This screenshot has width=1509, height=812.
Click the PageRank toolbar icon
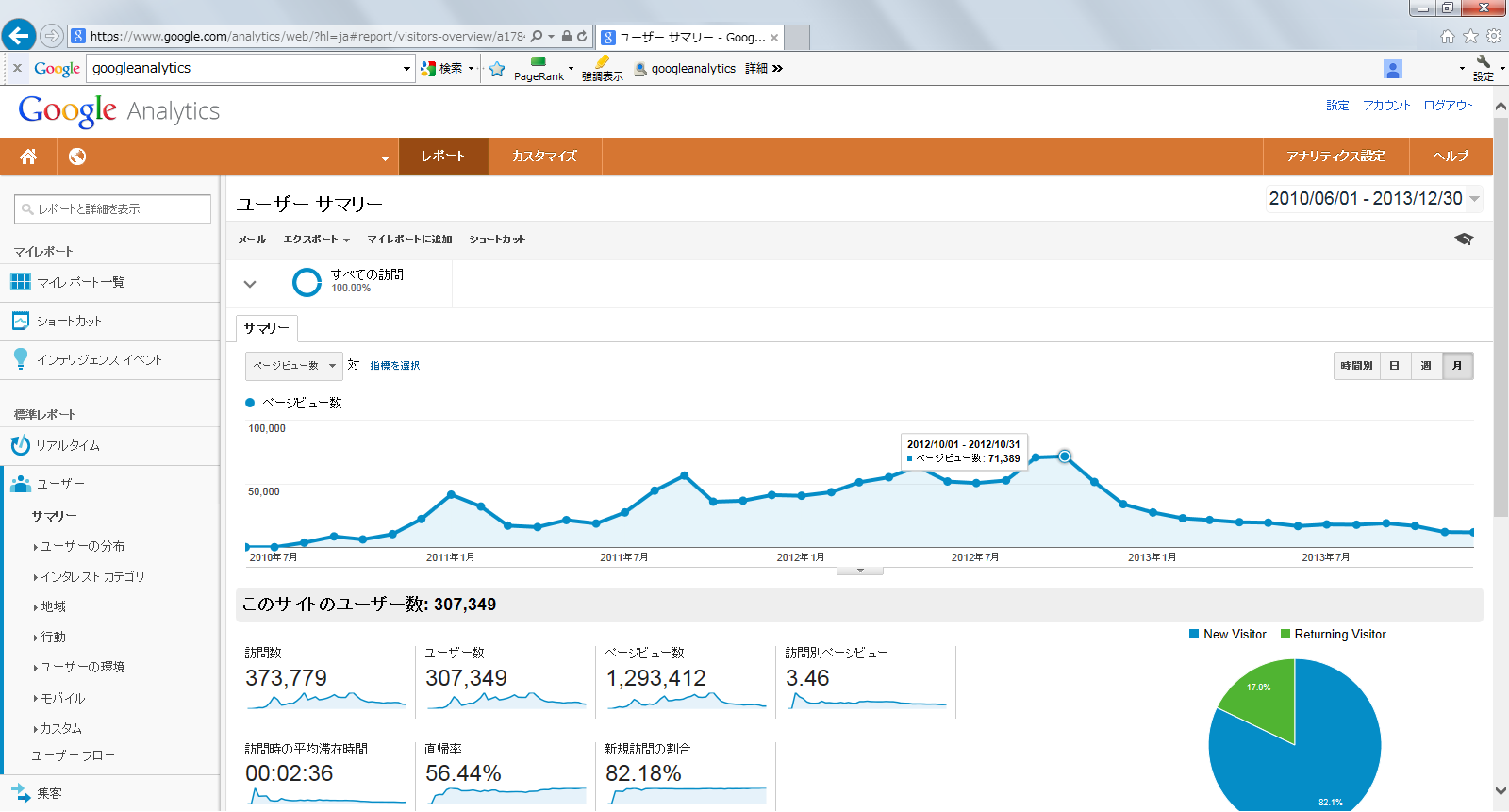[539, 69]
